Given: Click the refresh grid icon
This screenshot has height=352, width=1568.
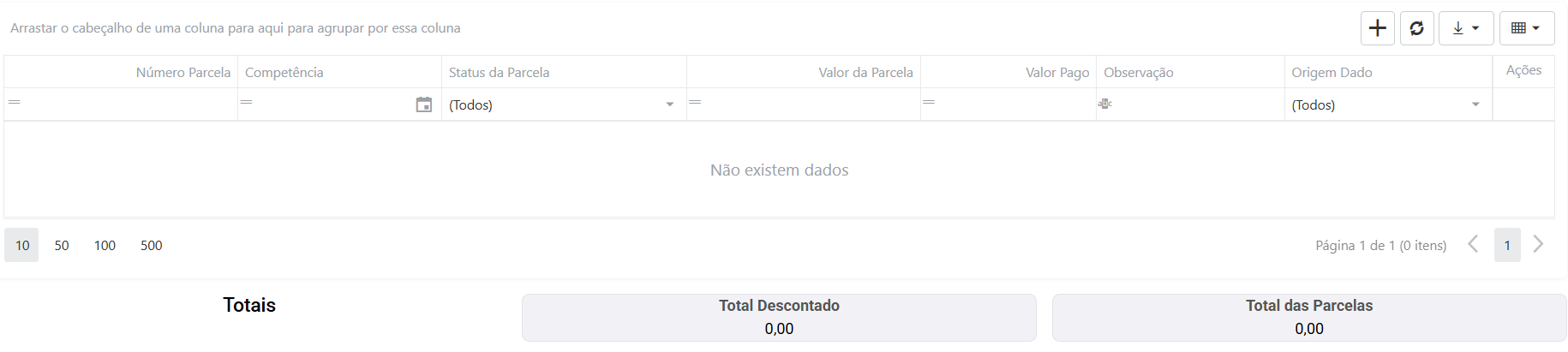Looking at the screenshot, I should (1416, 28).
